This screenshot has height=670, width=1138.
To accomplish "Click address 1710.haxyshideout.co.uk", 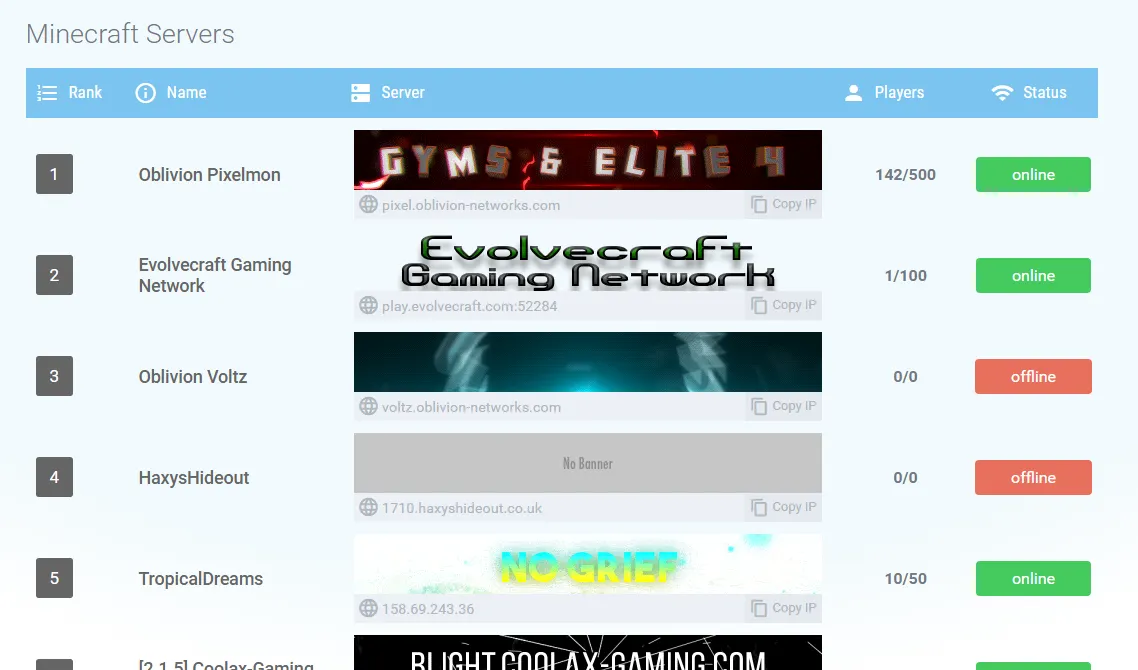I will (x=462, y=508).
